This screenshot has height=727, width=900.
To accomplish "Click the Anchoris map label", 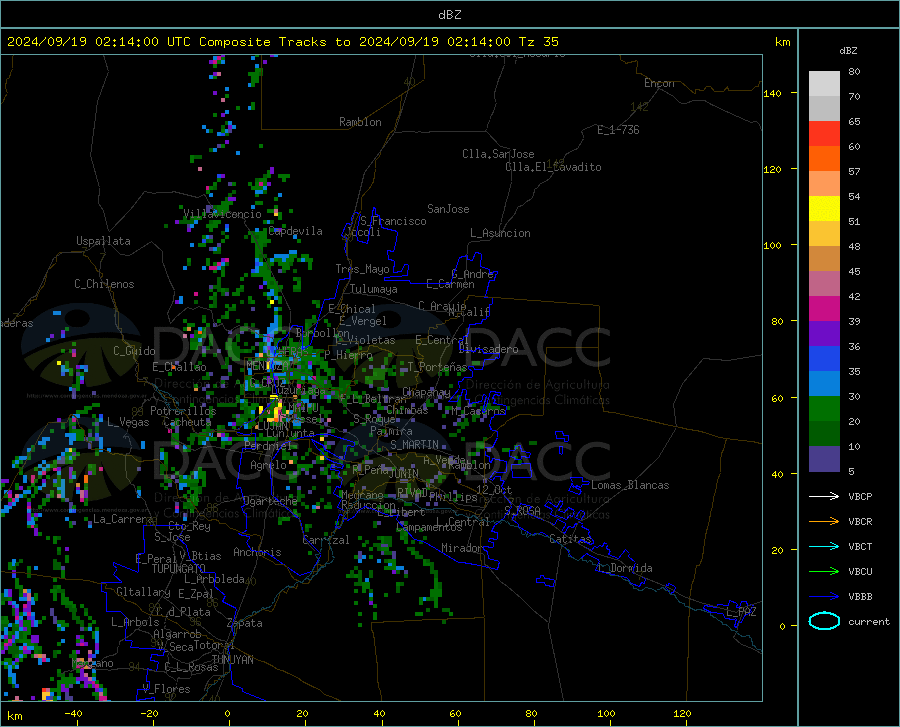I will [257, 553].
